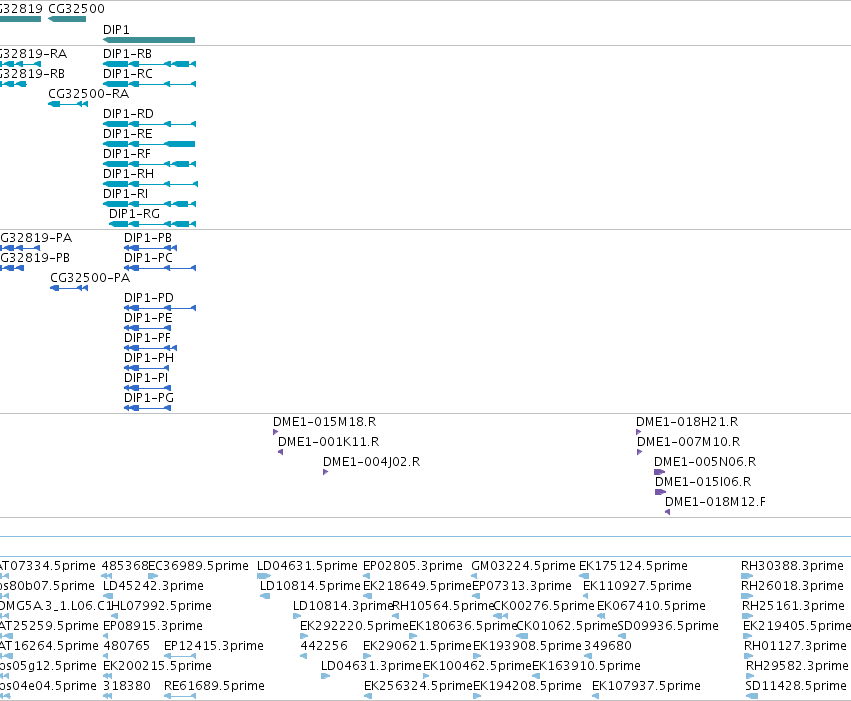Click the DIP1-PC protein label
851x701 pixels.
click(x=148, y=258)
